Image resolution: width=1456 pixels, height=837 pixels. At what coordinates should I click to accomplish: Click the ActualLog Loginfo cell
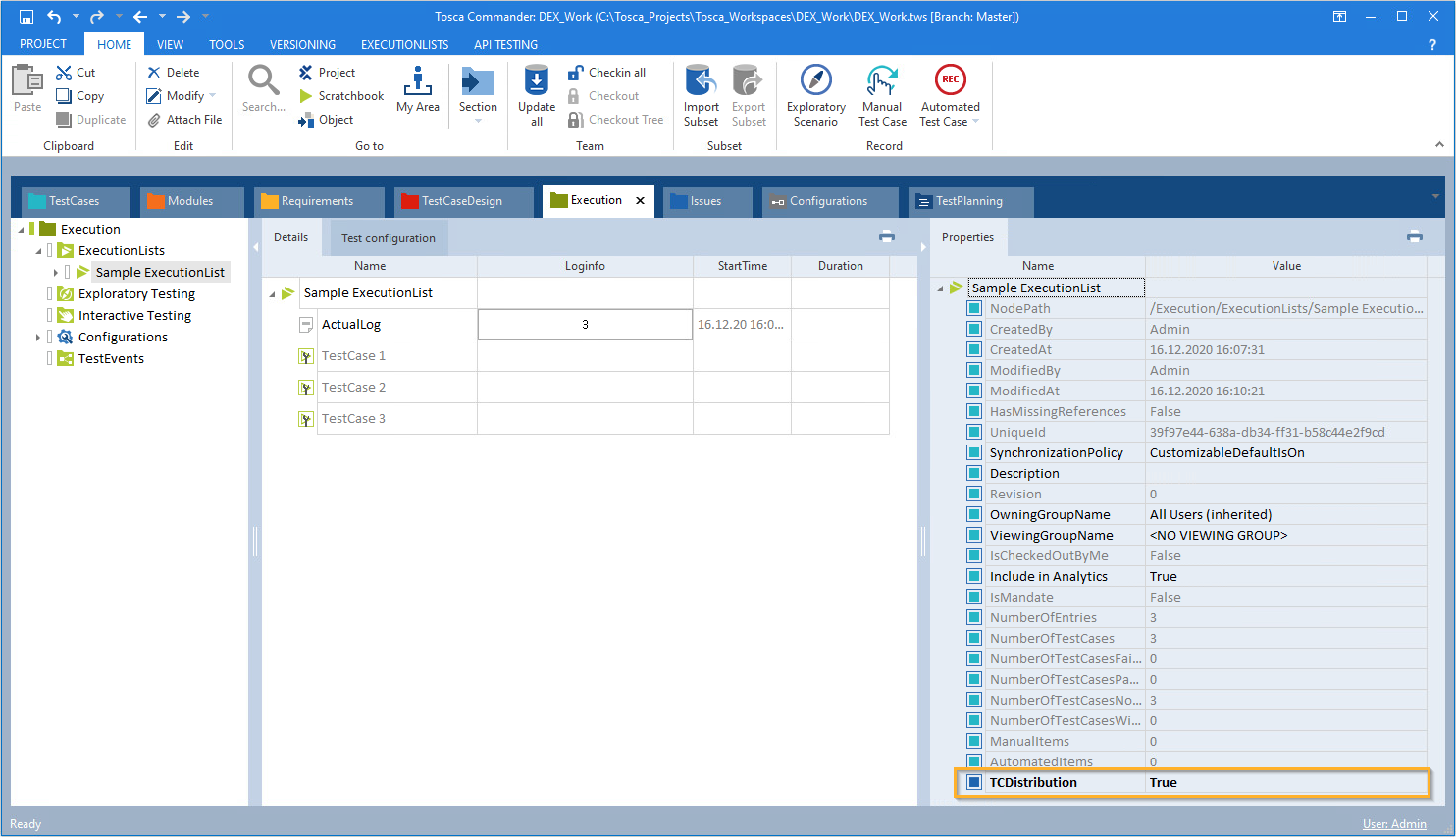585,325
